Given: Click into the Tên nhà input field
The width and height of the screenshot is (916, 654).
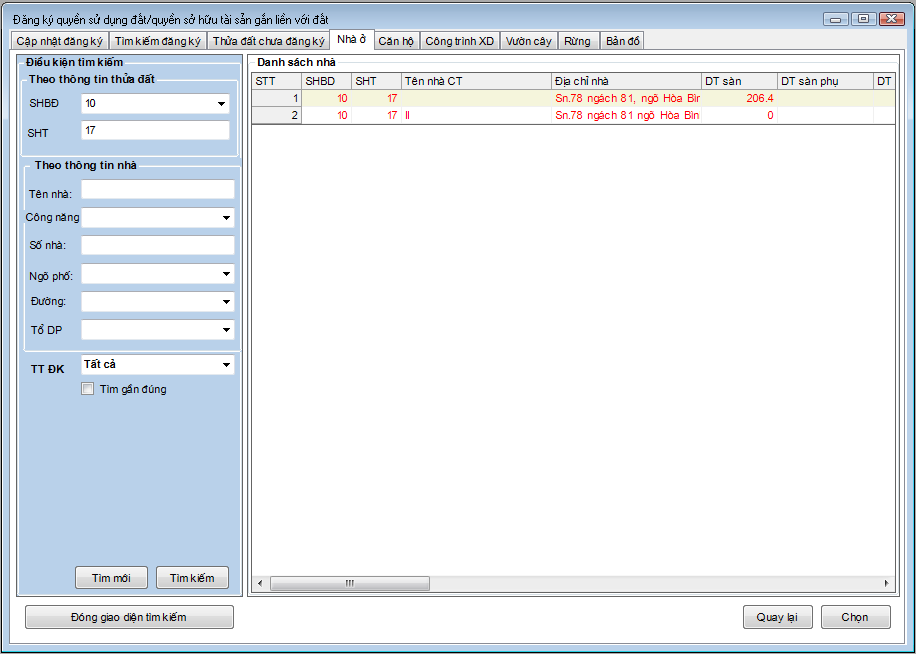Looking at the screenshot, I should (157, 190).
